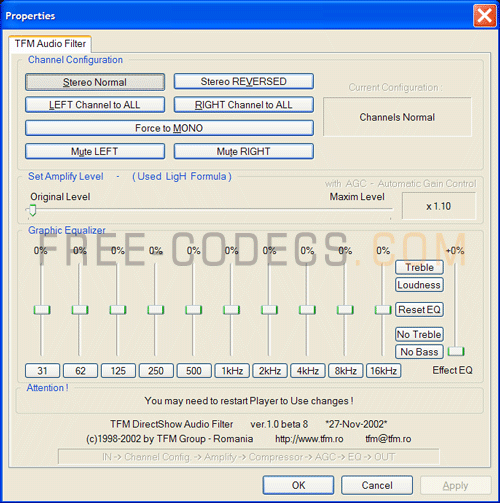
Task: Select the Stereo REVERSED channel button
Action: (244, 81)
